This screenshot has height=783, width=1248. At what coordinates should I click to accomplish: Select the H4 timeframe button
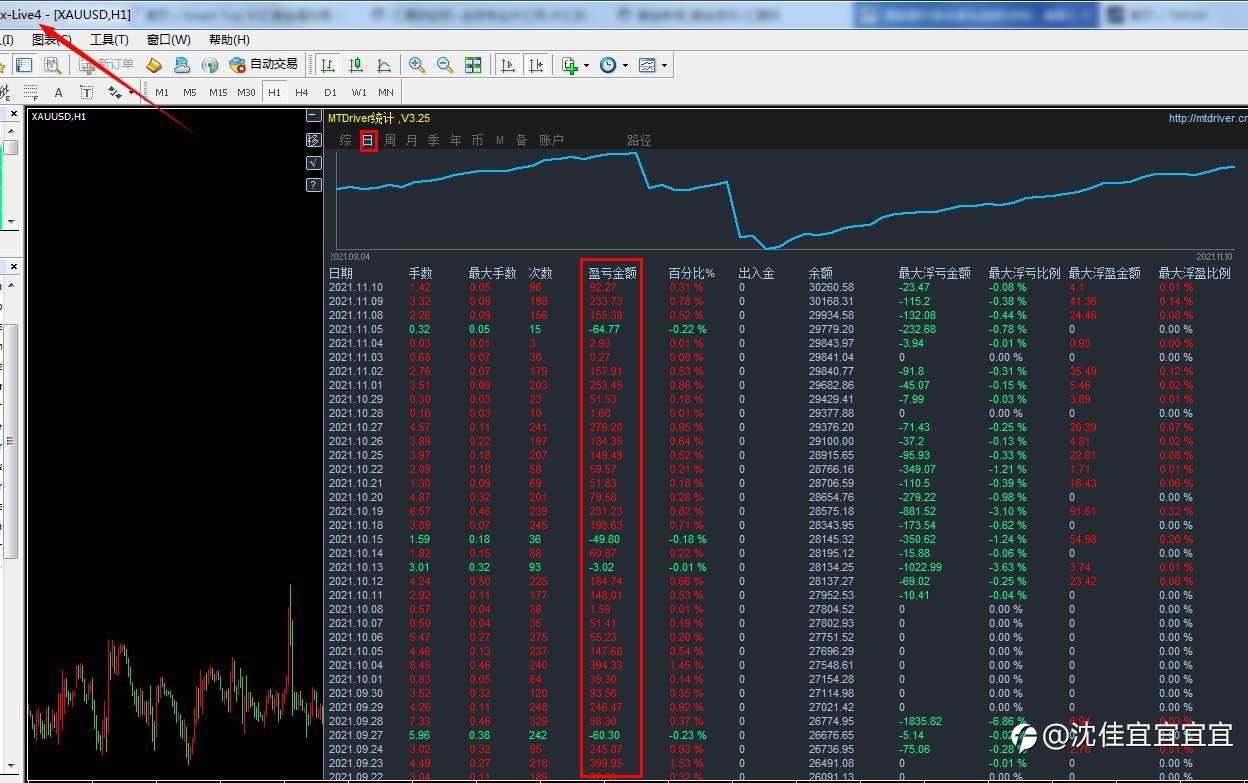coord(302,93)
